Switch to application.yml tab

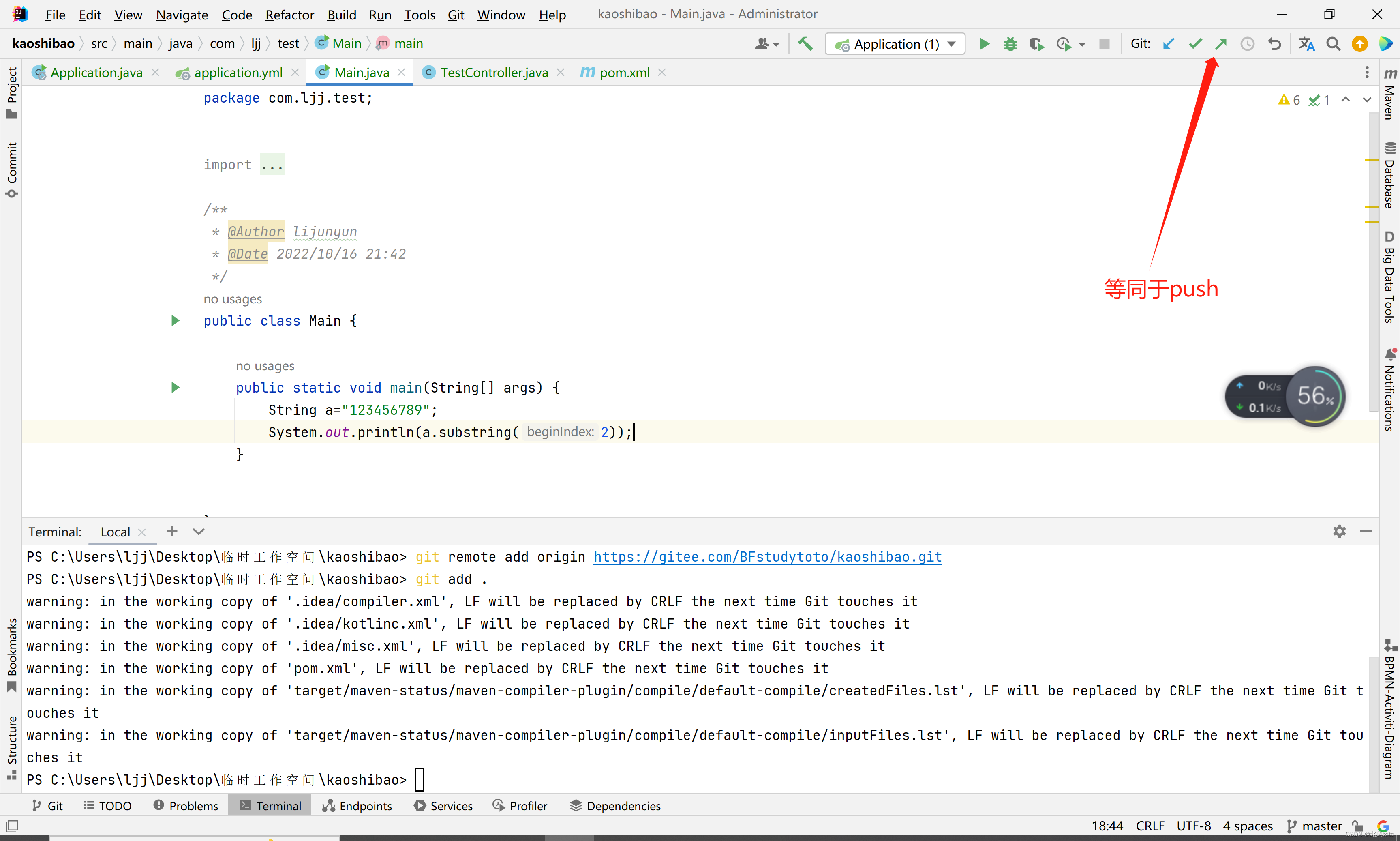tap(238, 73)
